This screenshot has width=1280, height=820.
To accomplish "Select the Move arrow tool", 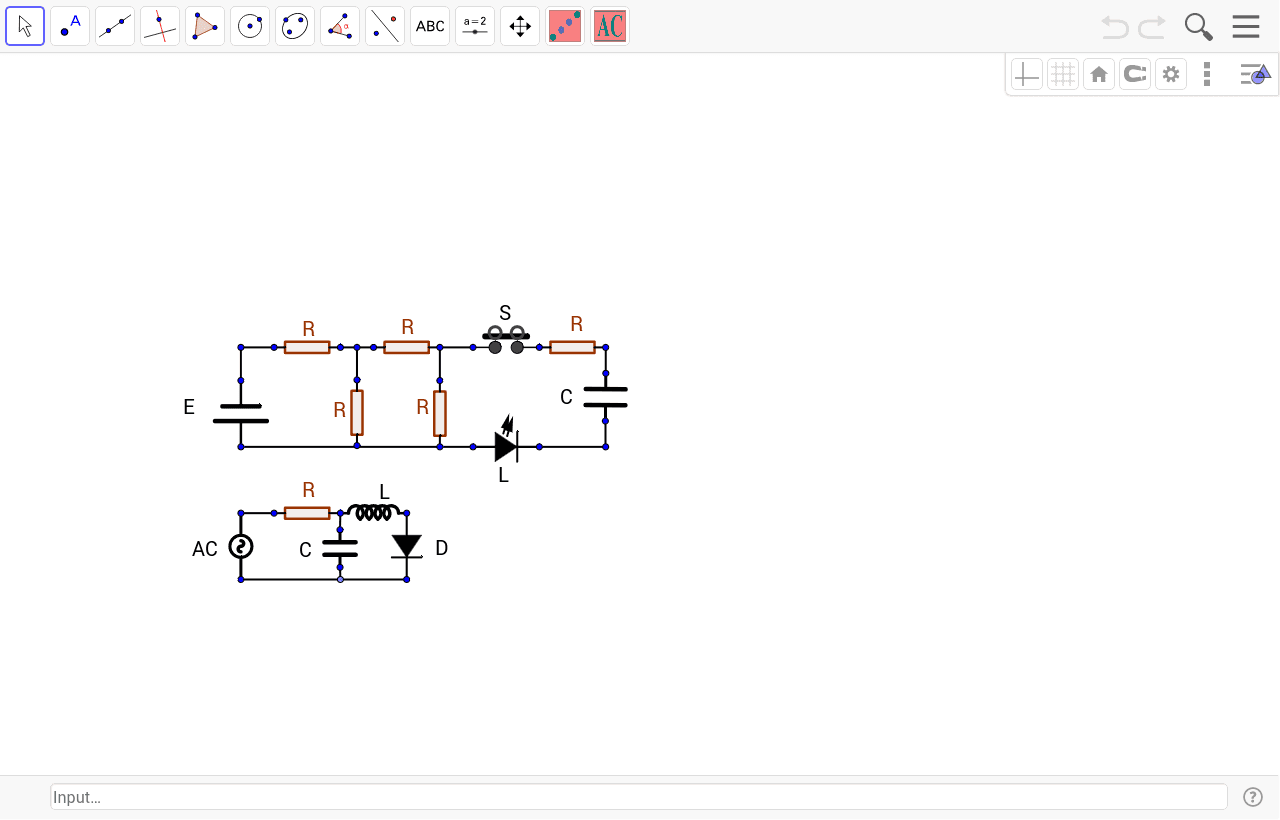I will 25,26.
